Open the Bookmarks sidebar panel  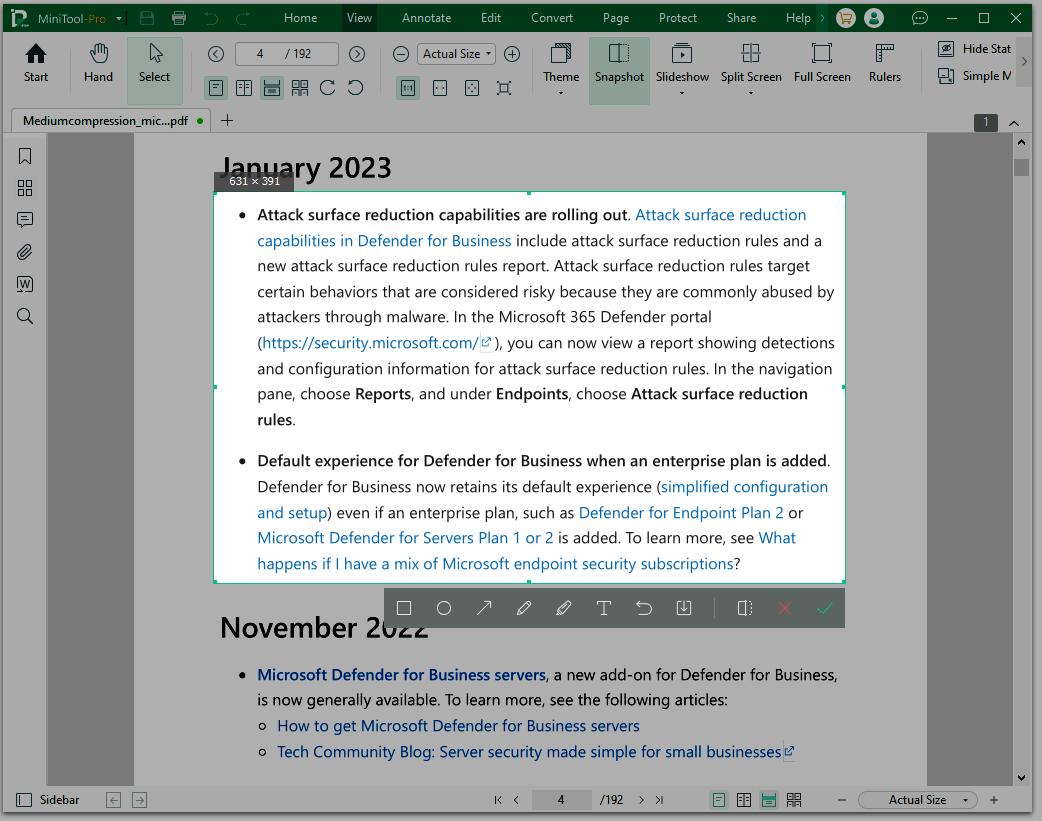pos(24,156)
